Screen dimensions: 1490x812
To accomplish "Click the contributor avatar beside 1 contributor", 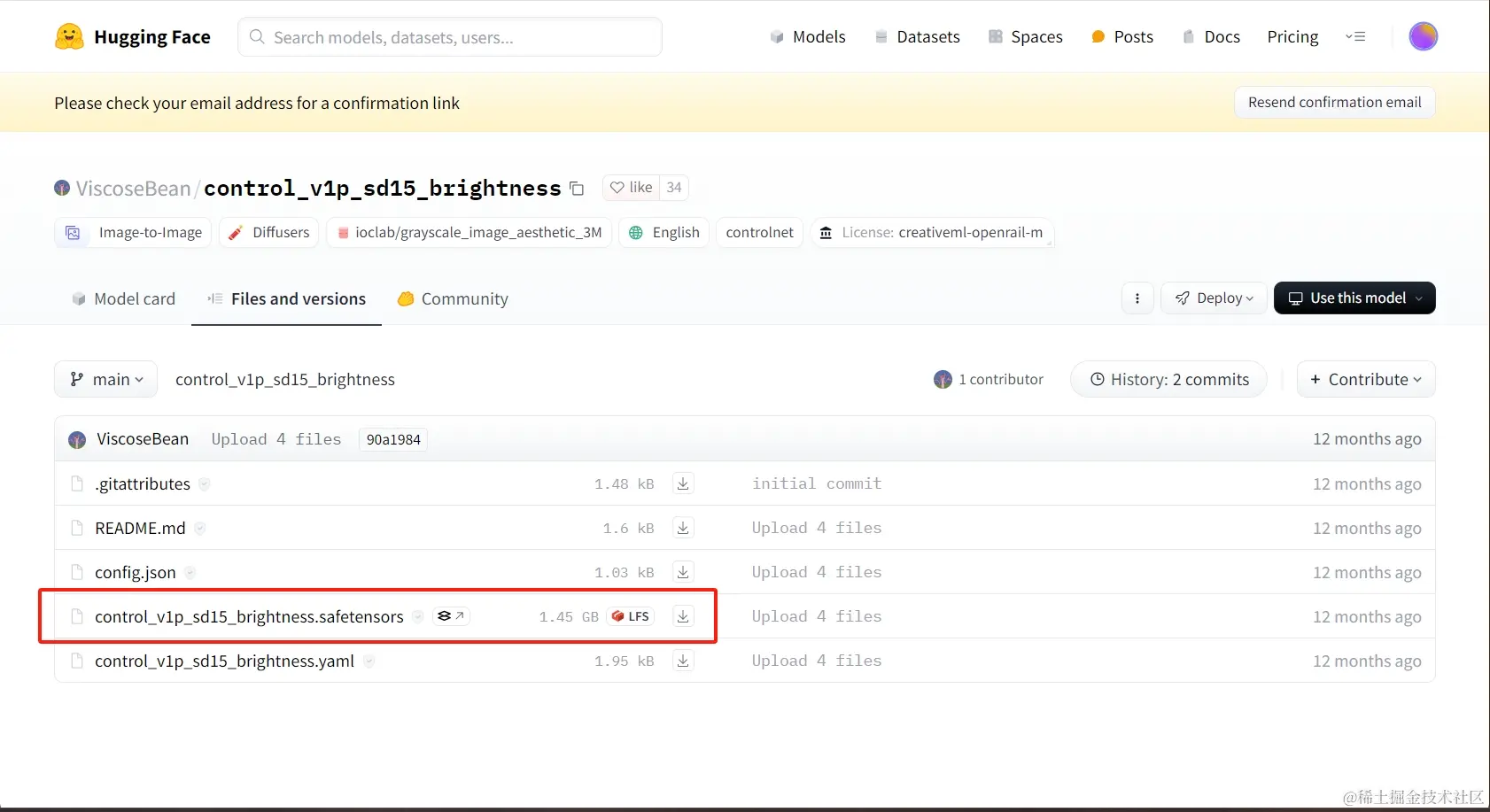I will 943,379.
